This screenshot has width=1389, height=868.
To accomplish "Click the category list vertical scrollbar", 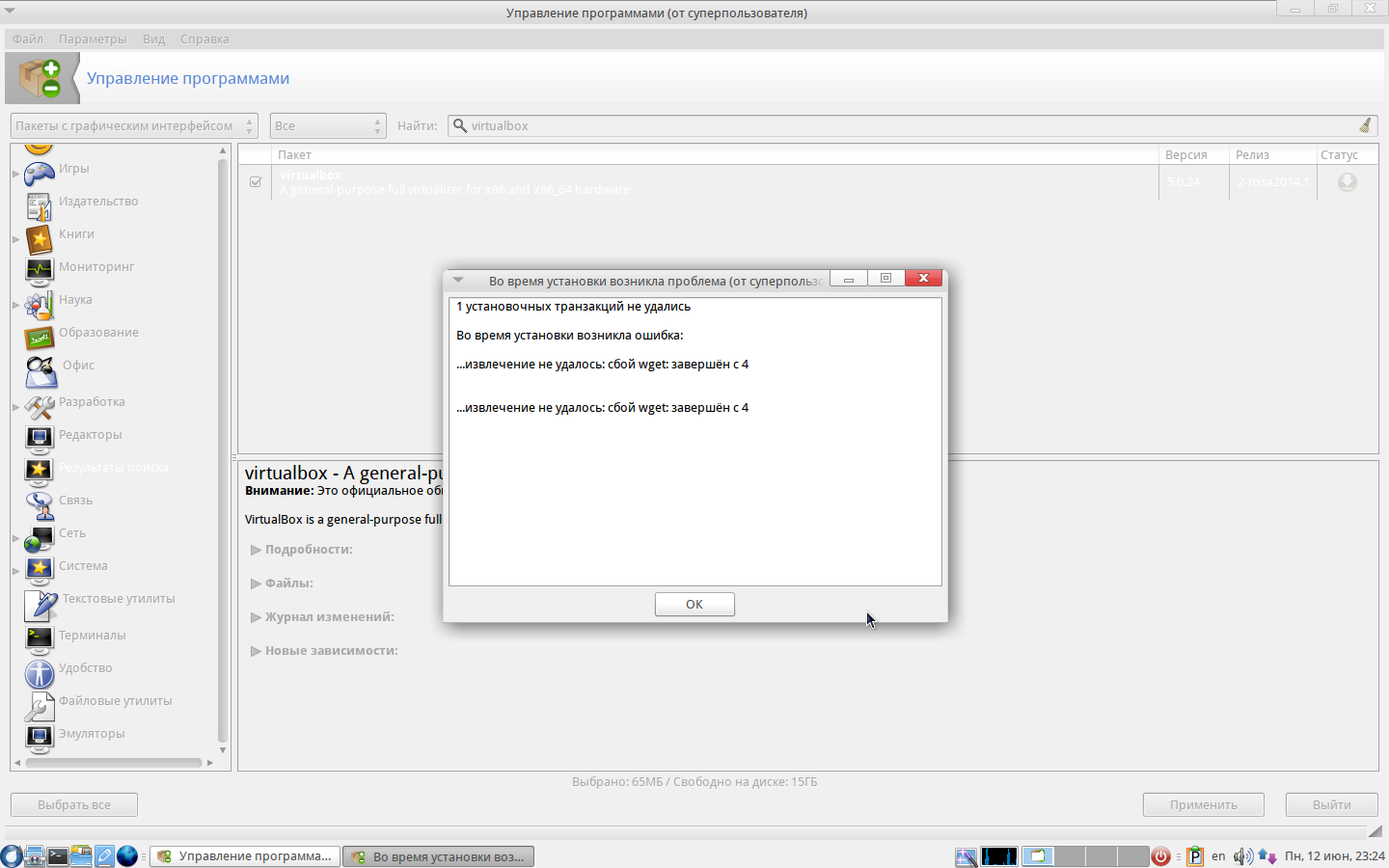I will click(x=223, y=450).
